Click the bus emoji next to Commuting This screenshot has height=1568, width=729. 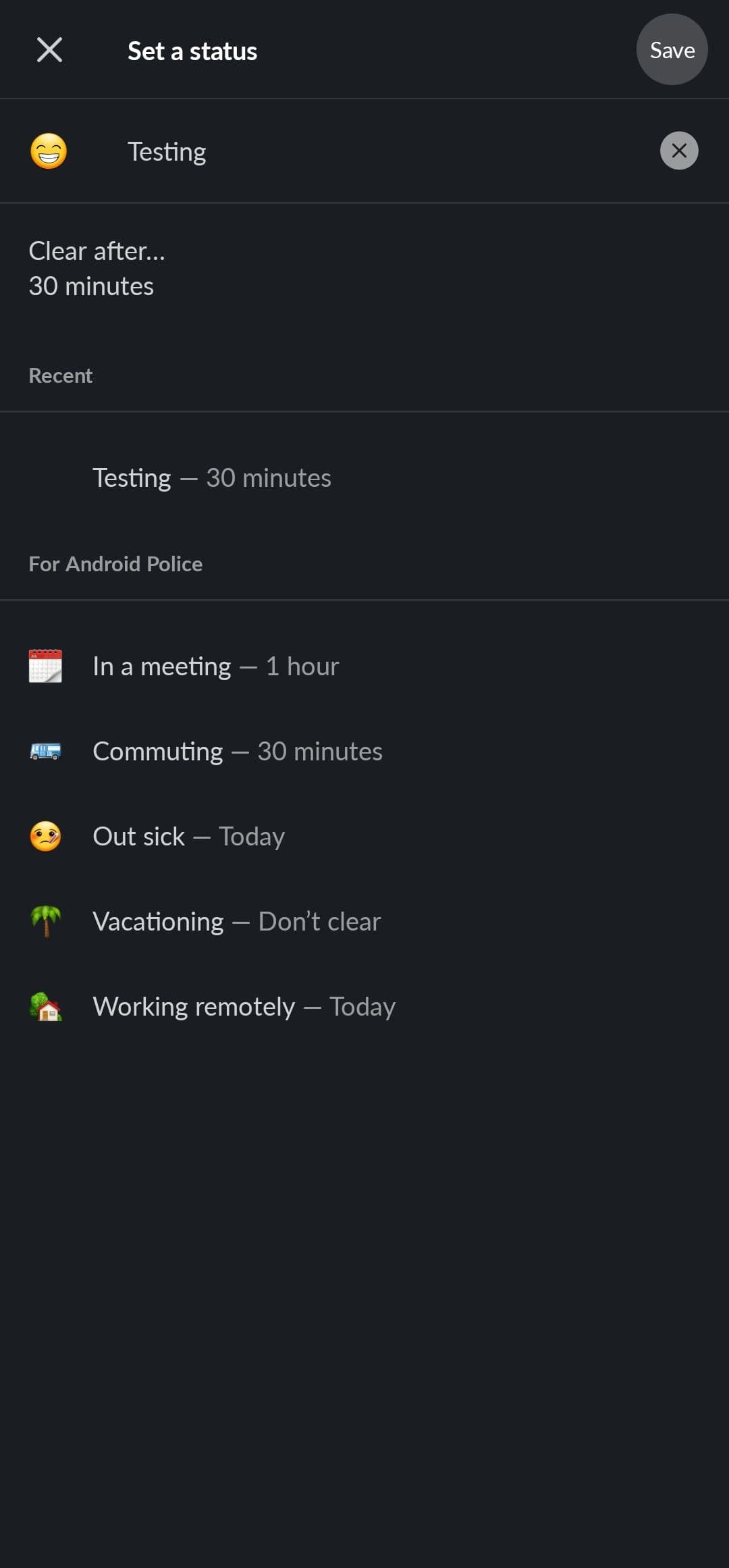[x=45, y=750]
